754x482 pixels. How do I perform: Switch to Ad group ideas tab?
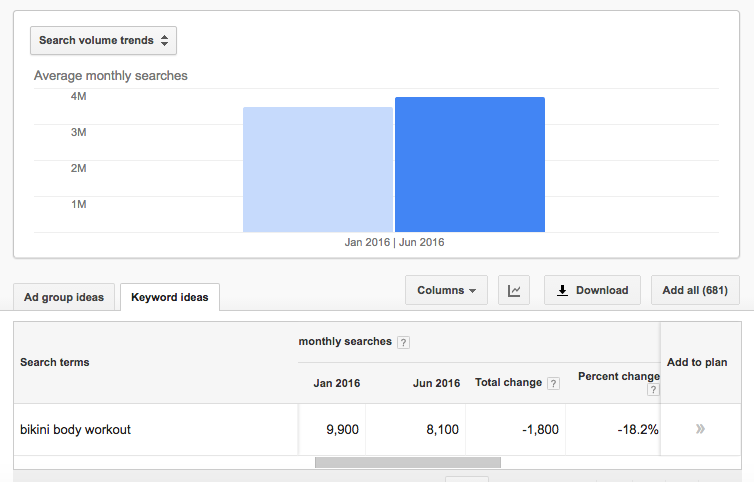point(64,297)
